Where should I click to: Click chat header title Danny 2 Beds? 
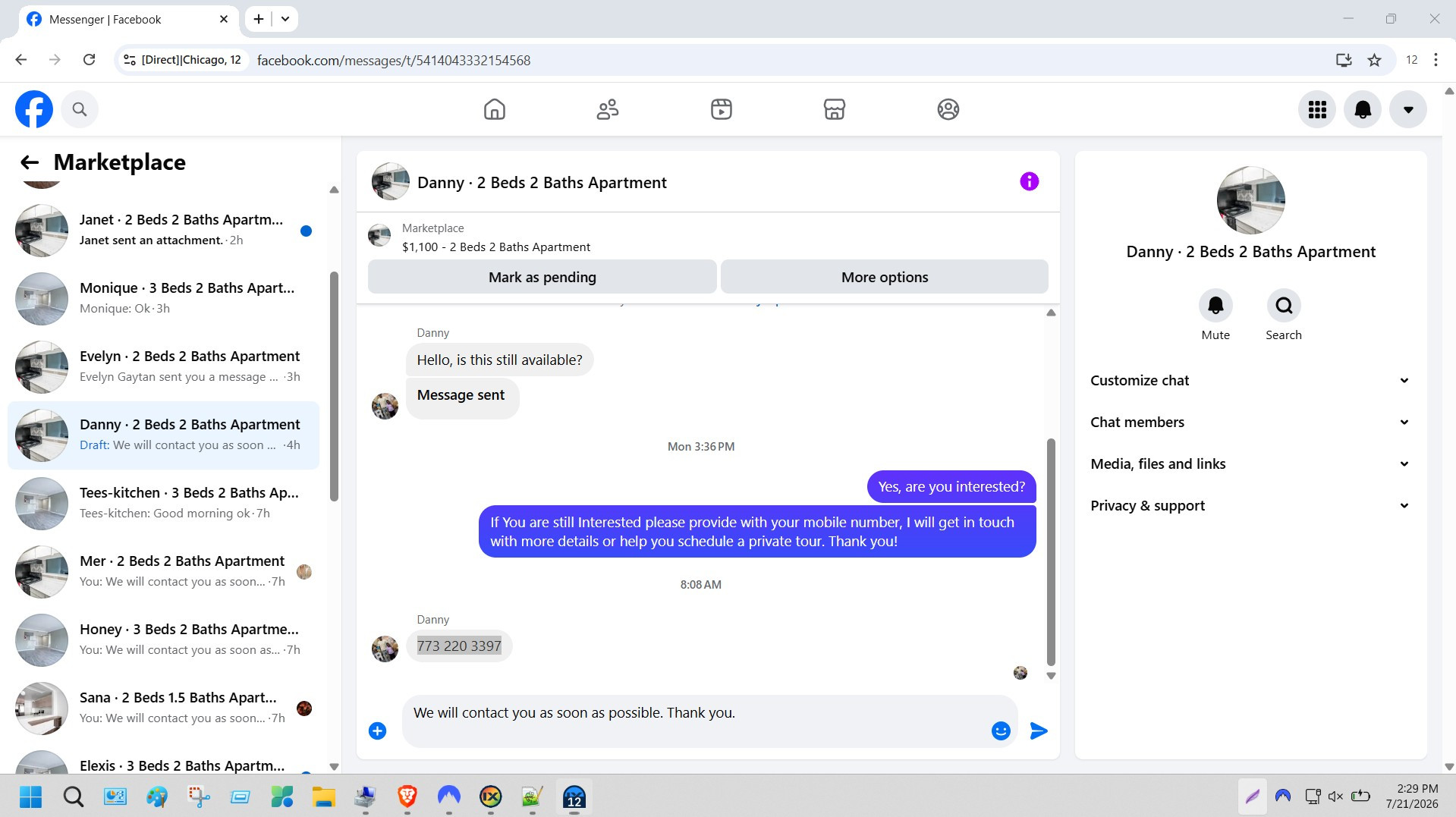click(x=542, y=183)
